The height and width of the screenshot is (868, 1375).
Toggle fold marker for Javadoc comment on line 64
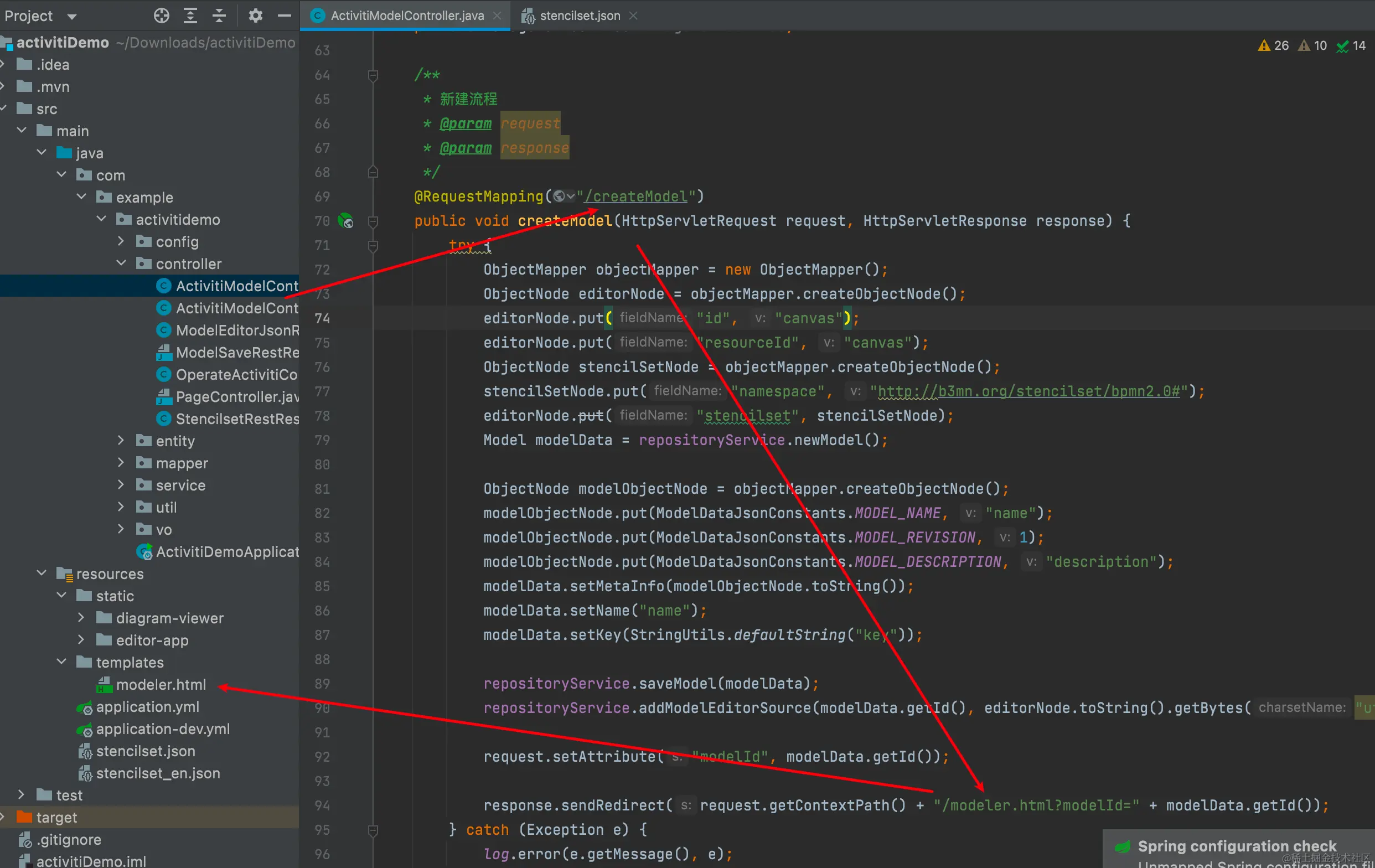point(373,75)
